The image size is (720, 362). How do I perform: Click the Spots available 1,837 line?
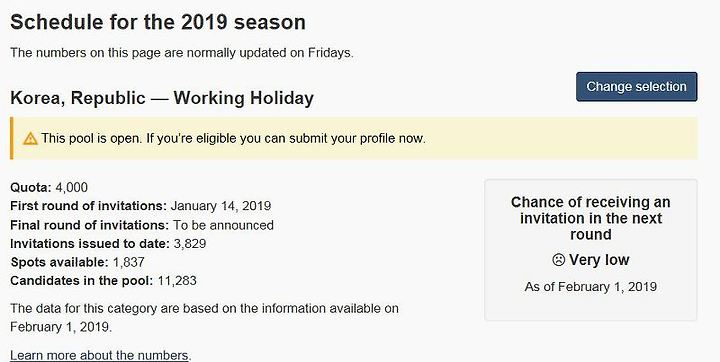78,262
